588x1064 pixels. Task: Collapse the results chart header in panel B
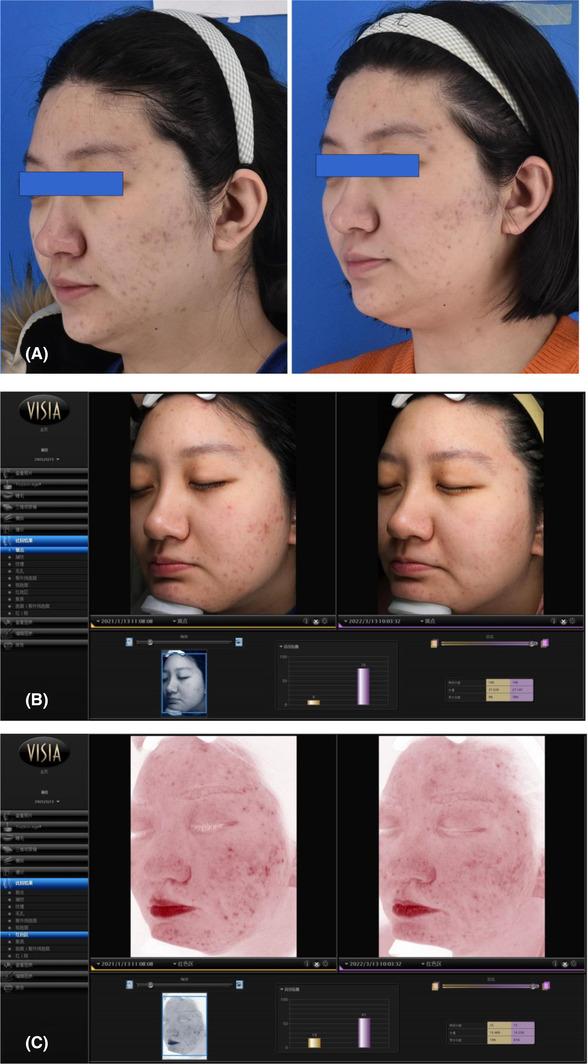coord(292,647)
